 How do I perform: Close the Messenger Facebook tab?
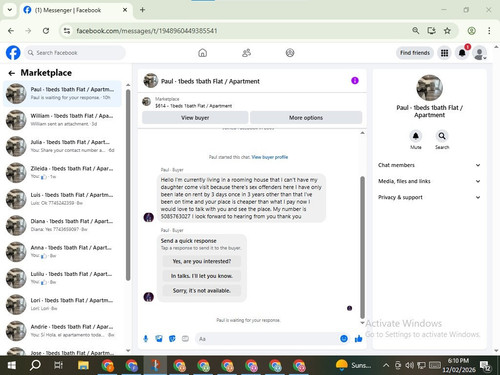125,10
